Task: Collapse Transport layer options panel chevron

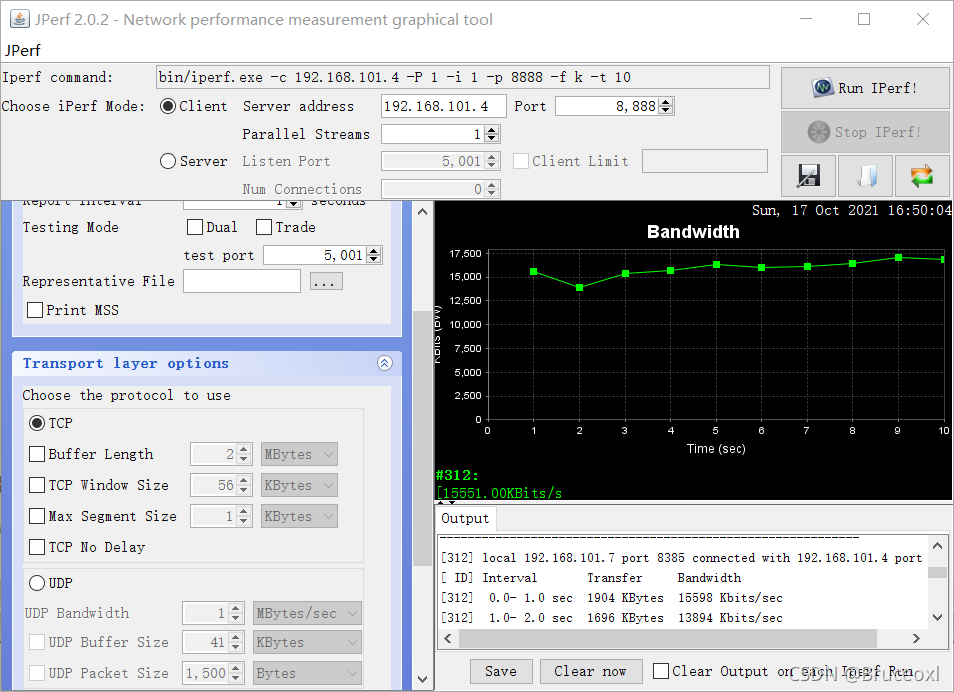Action: point(385,363)
